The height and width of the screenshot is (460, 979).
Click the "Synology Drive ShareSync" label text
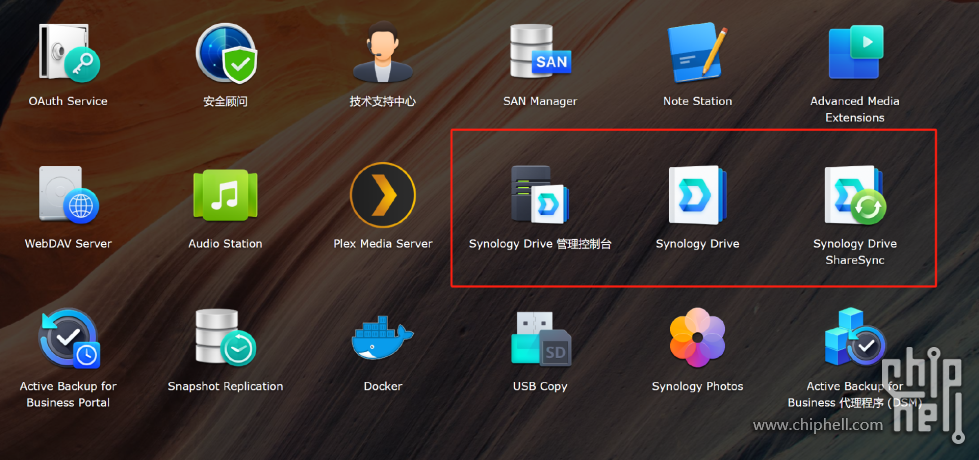pyautogui.click(x=855, y=252)
